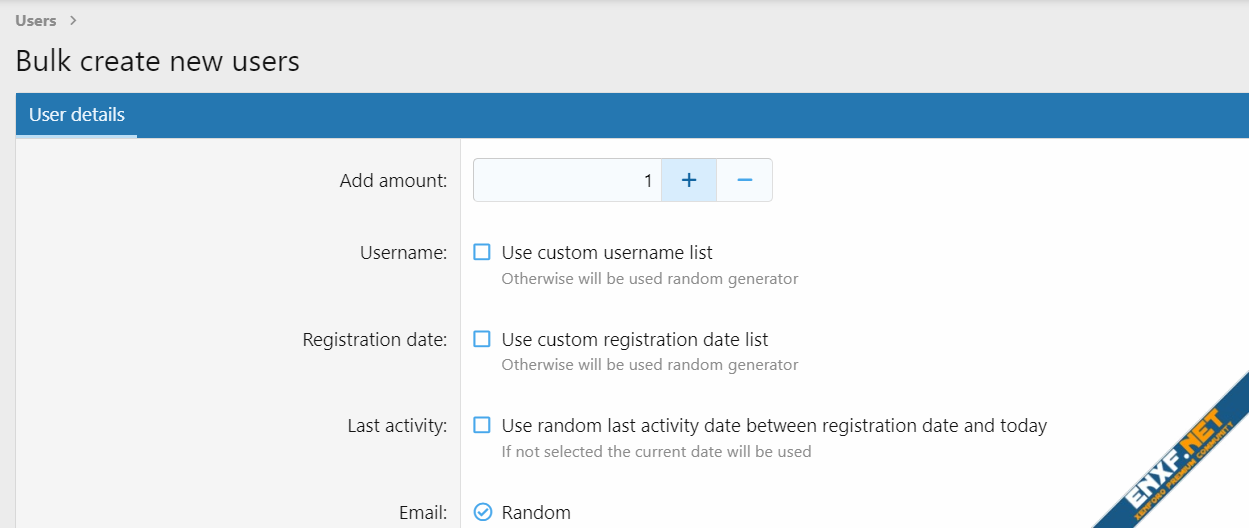The width and height of the screenshot is (1249, 528).
Task: Click the ENXF.NET corner ribbon logo
Action: [x=1178, y=458]
